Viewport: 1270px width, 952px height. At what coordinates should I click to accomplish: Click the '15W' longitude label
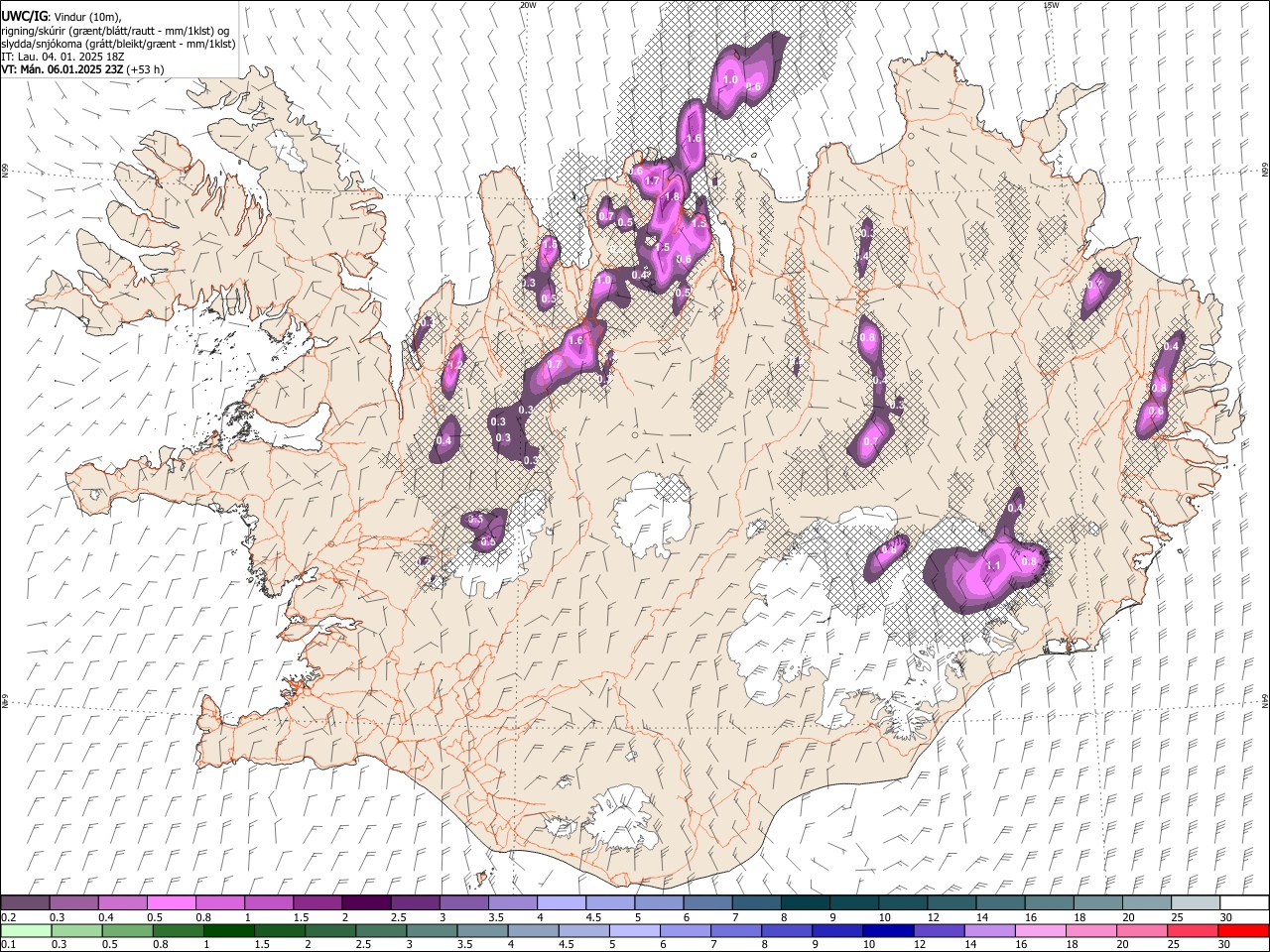[1051, 5]
